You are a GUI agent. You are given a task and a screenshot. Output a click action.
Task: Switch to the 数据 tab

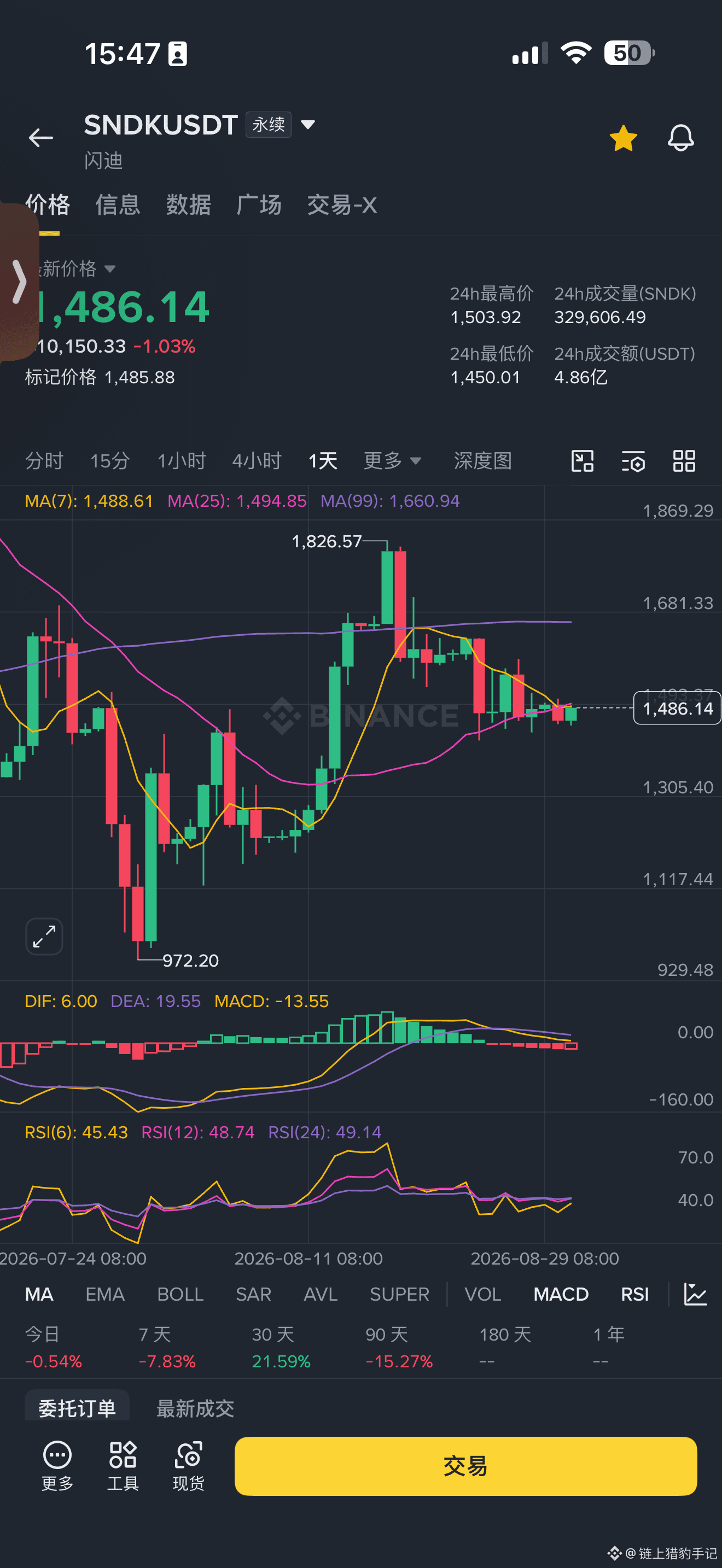click(189, 205)
